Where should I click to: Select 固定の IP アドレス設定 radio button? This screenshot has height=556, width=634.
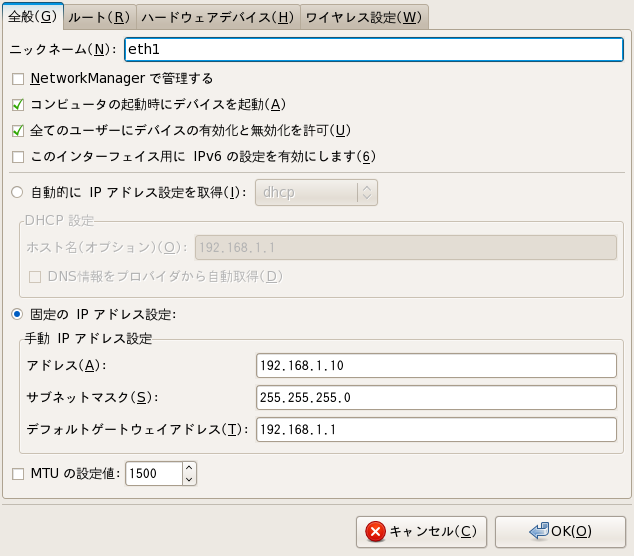pos(17,314)
